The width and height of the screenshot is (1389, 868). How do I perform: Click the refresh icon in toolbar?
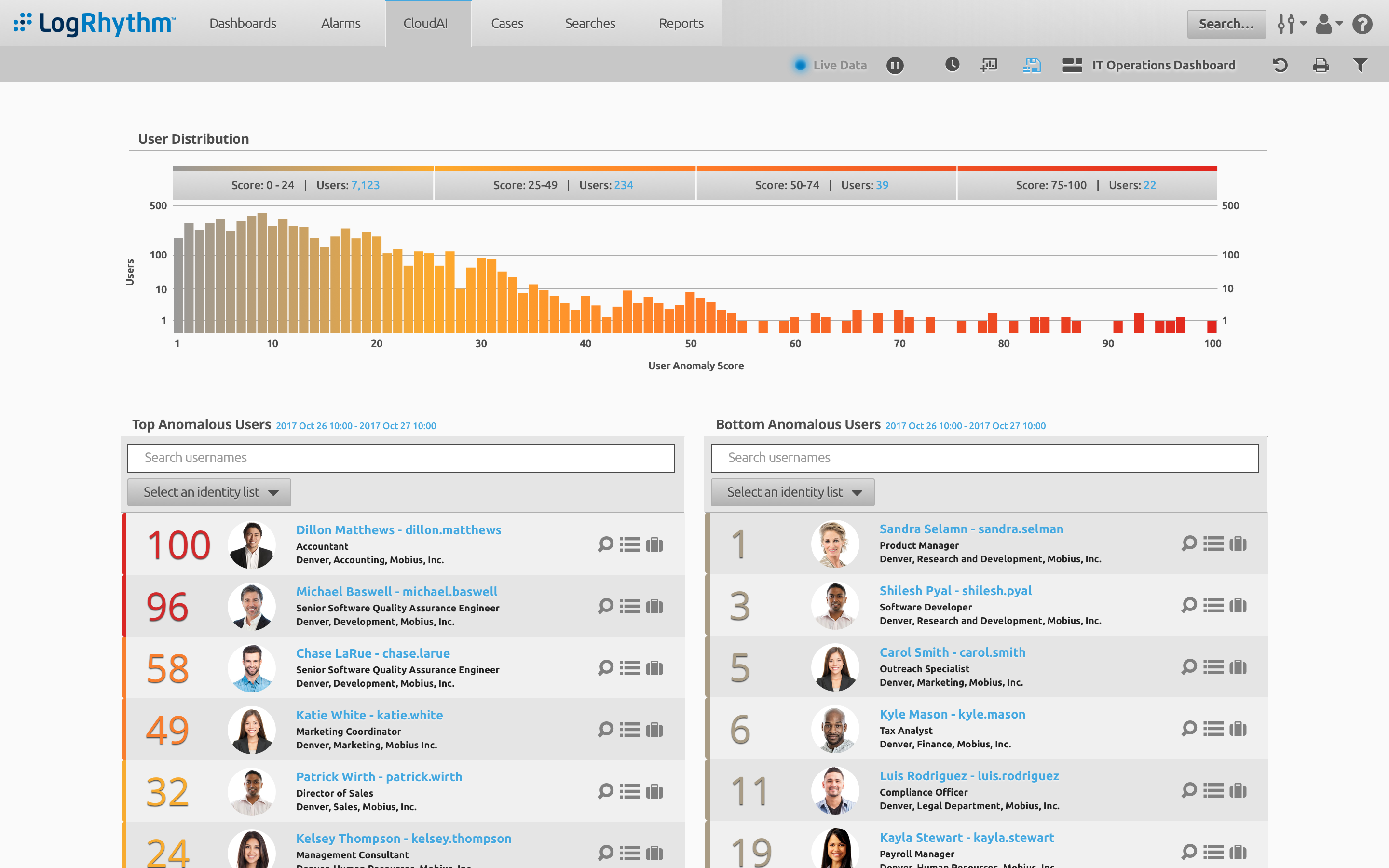point(1280,66)
